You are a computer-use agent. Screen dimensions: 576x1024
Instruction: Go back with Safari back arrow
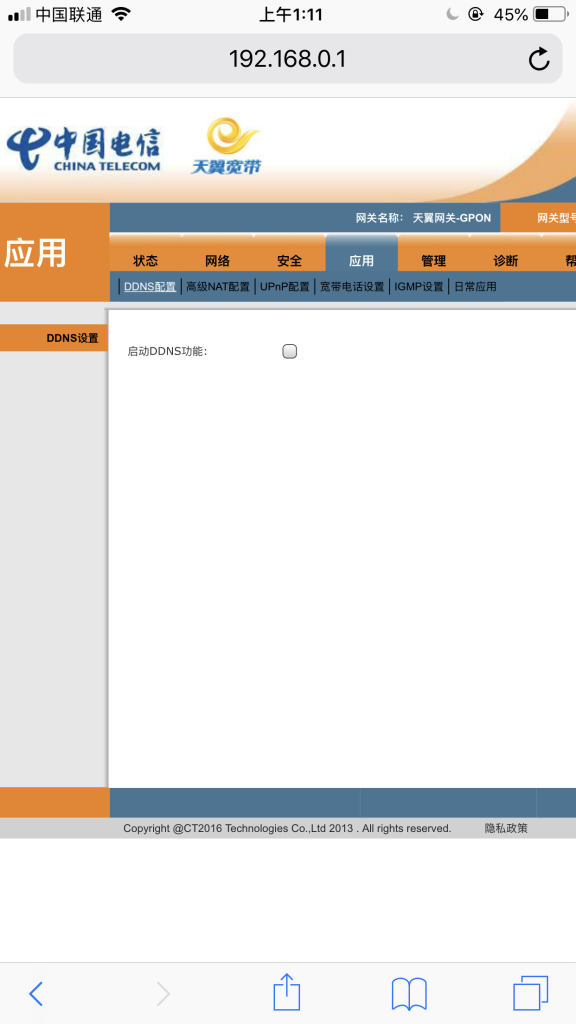click(x=36, y=993)
